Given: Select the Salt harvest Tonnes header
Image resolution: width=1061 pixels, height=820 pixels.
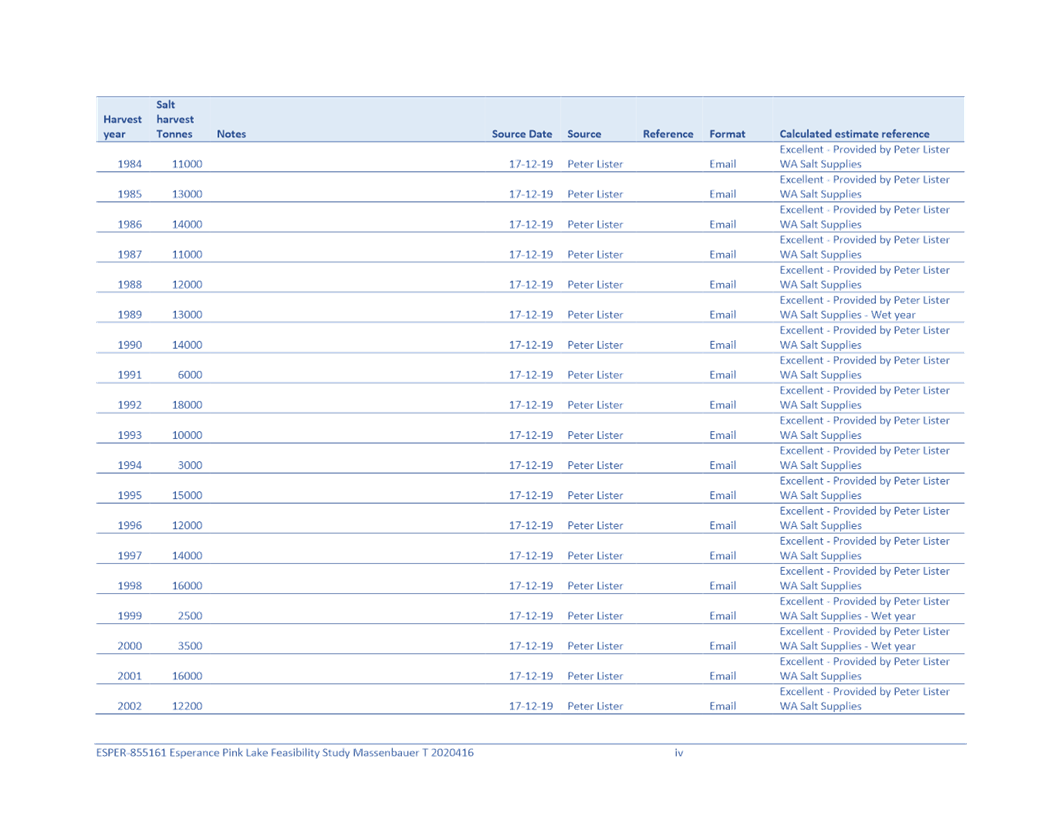Looking at the screenshot, I should tap(175, 119).
